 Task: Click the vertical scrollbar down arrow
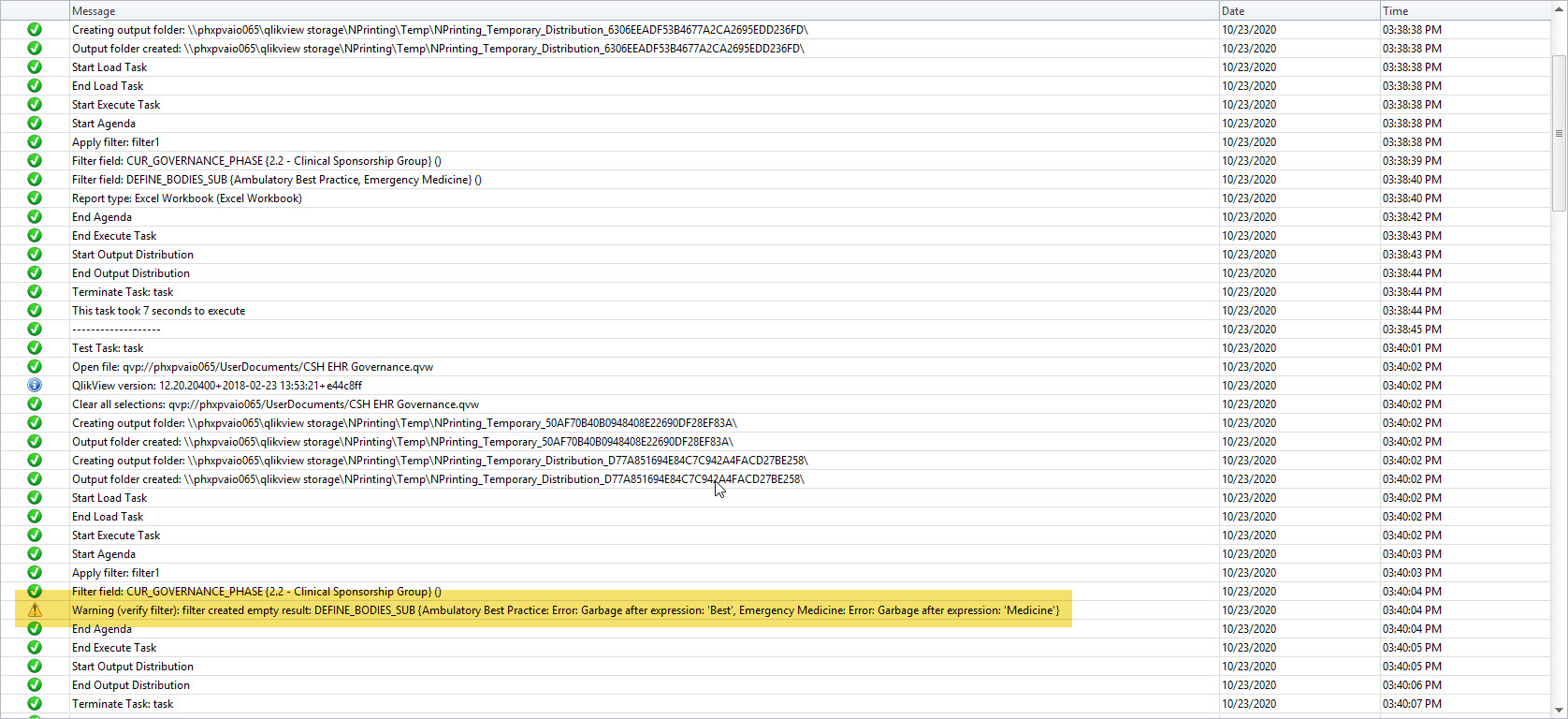tap(1559, 711)
